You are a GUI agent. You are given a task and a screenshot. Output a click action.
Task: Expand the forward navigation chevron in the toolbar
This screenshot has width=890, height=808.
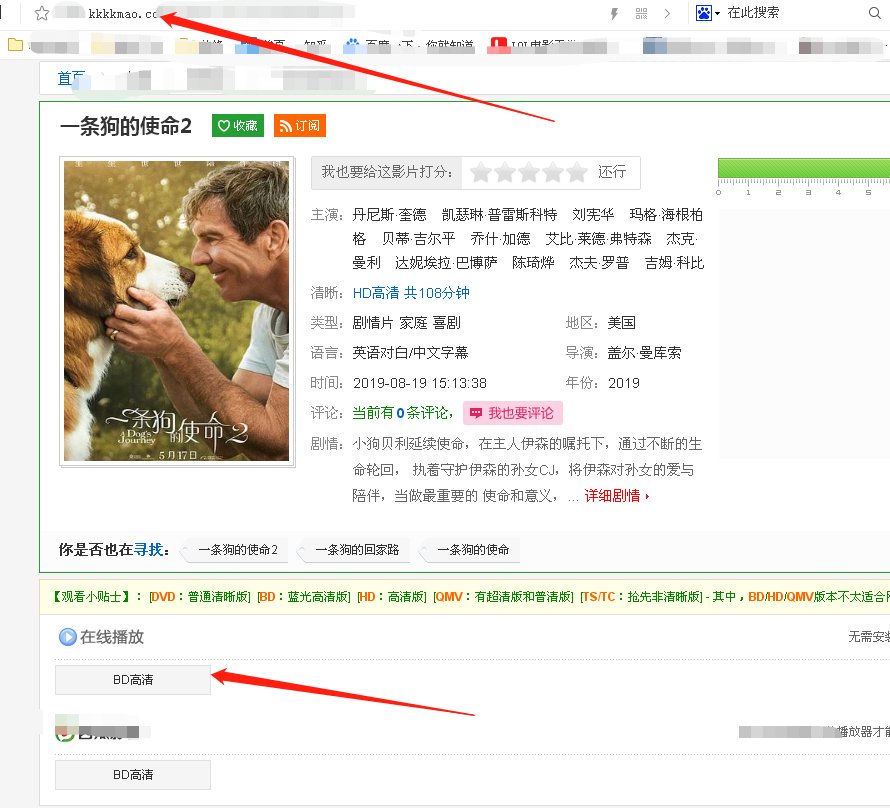[668, 13]
